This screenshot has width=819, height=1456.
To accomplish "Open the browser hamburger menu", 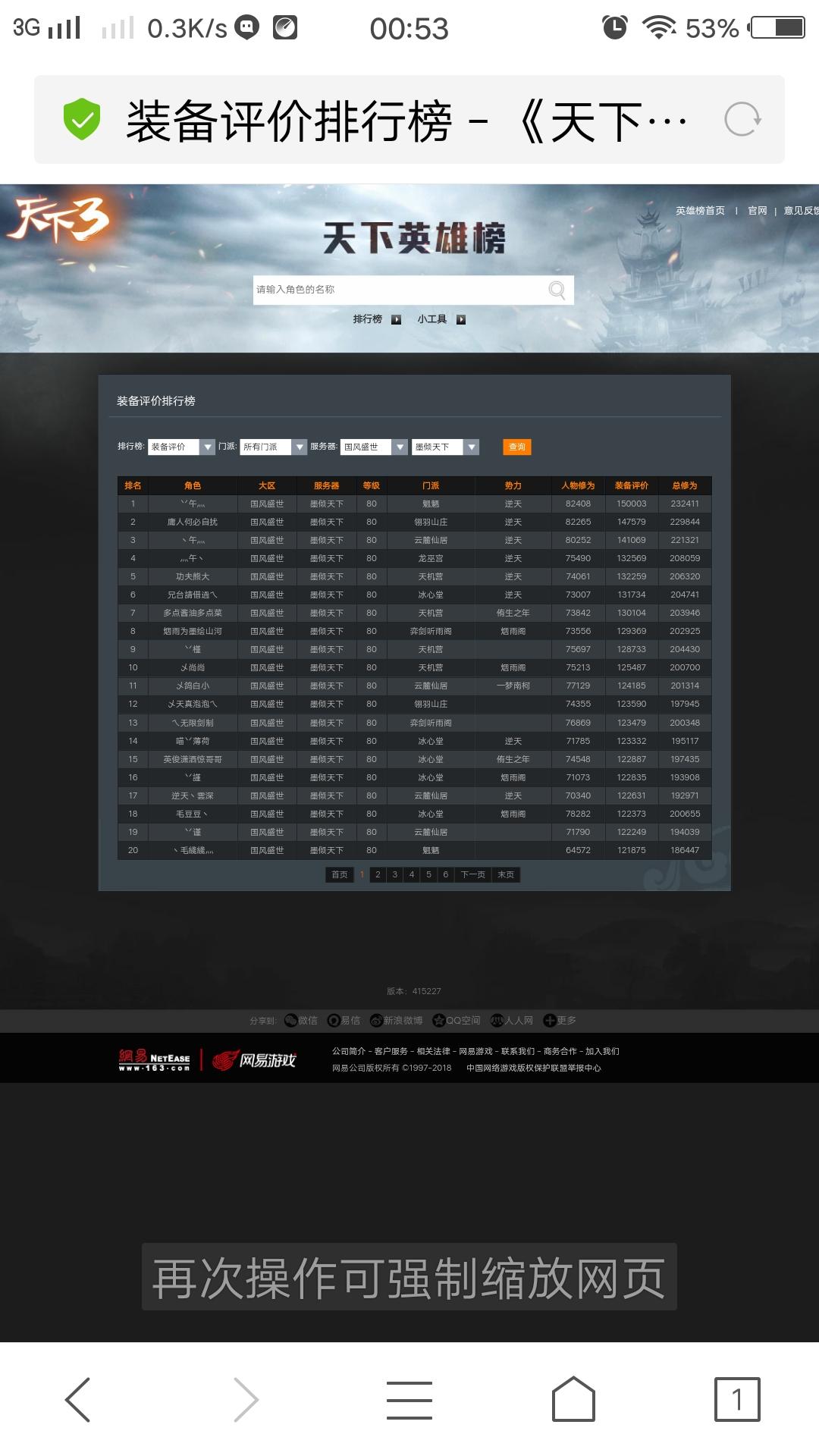I will (x=409, y=1399).
